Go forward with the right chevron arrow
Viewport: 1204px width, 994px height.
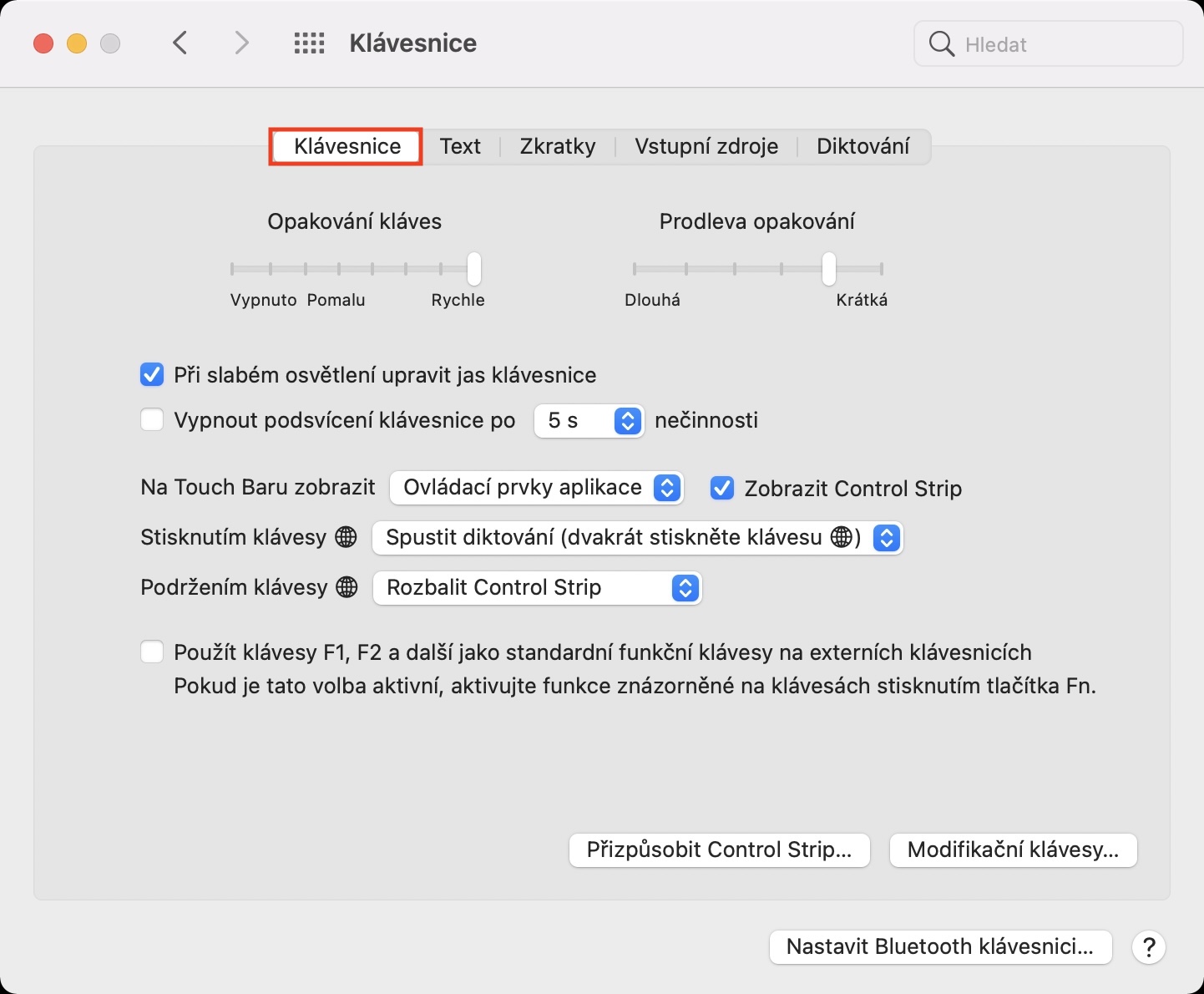241,43
